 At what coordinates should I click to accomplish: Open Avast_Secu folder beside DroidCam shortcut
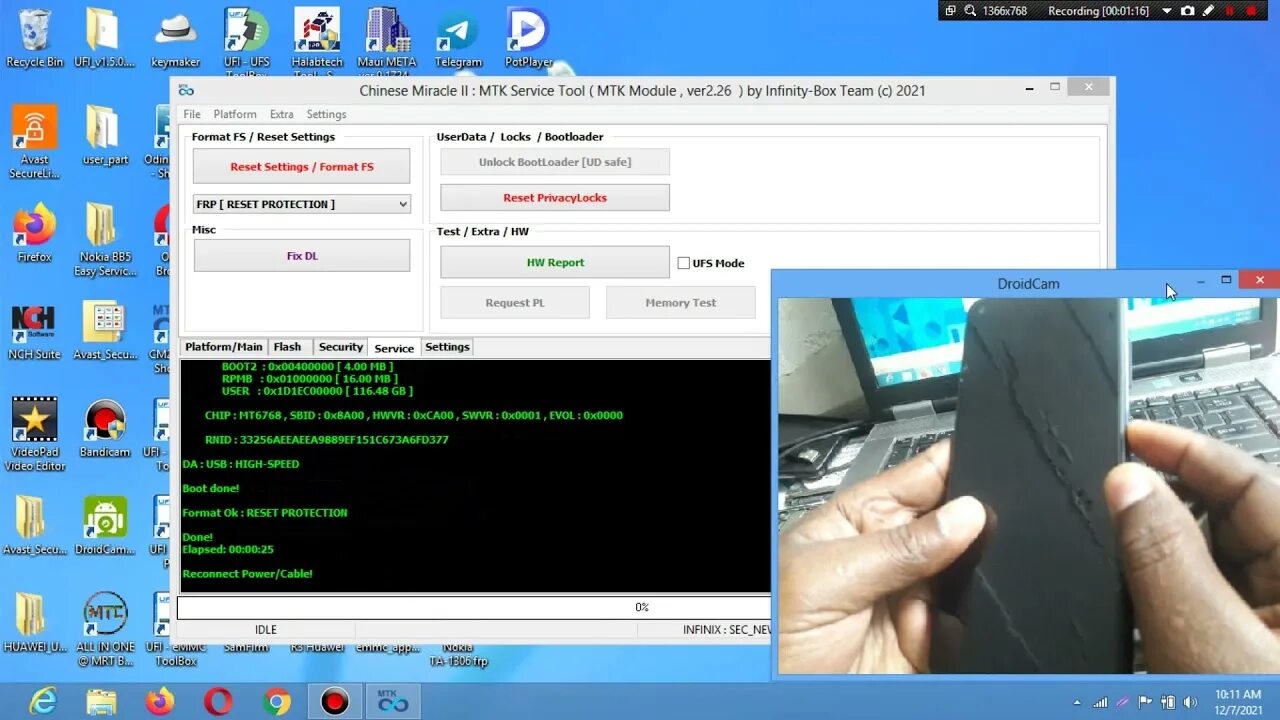[x=34, y=526]
